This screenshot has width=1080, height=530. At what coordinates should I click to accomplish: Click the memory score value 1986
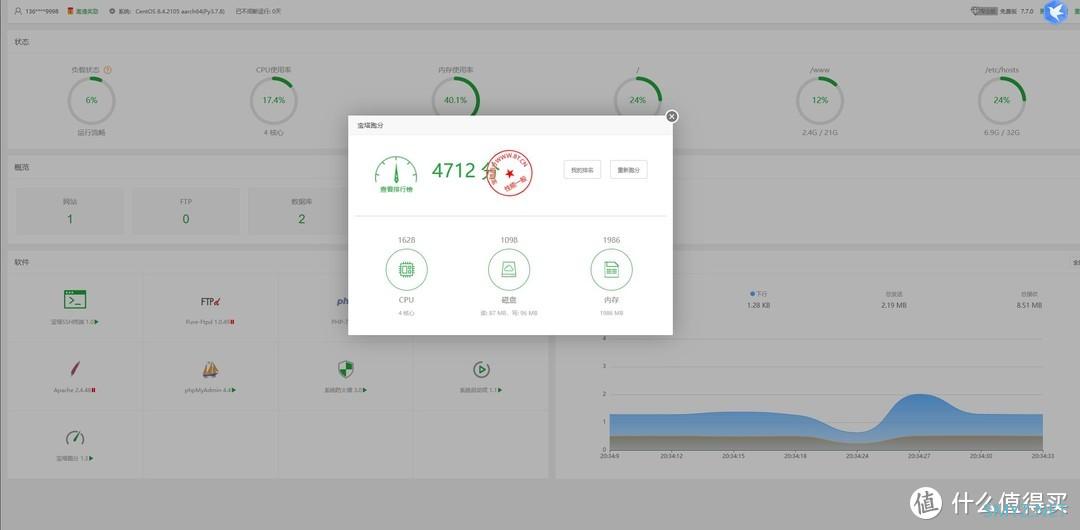[x=611, y=240]
